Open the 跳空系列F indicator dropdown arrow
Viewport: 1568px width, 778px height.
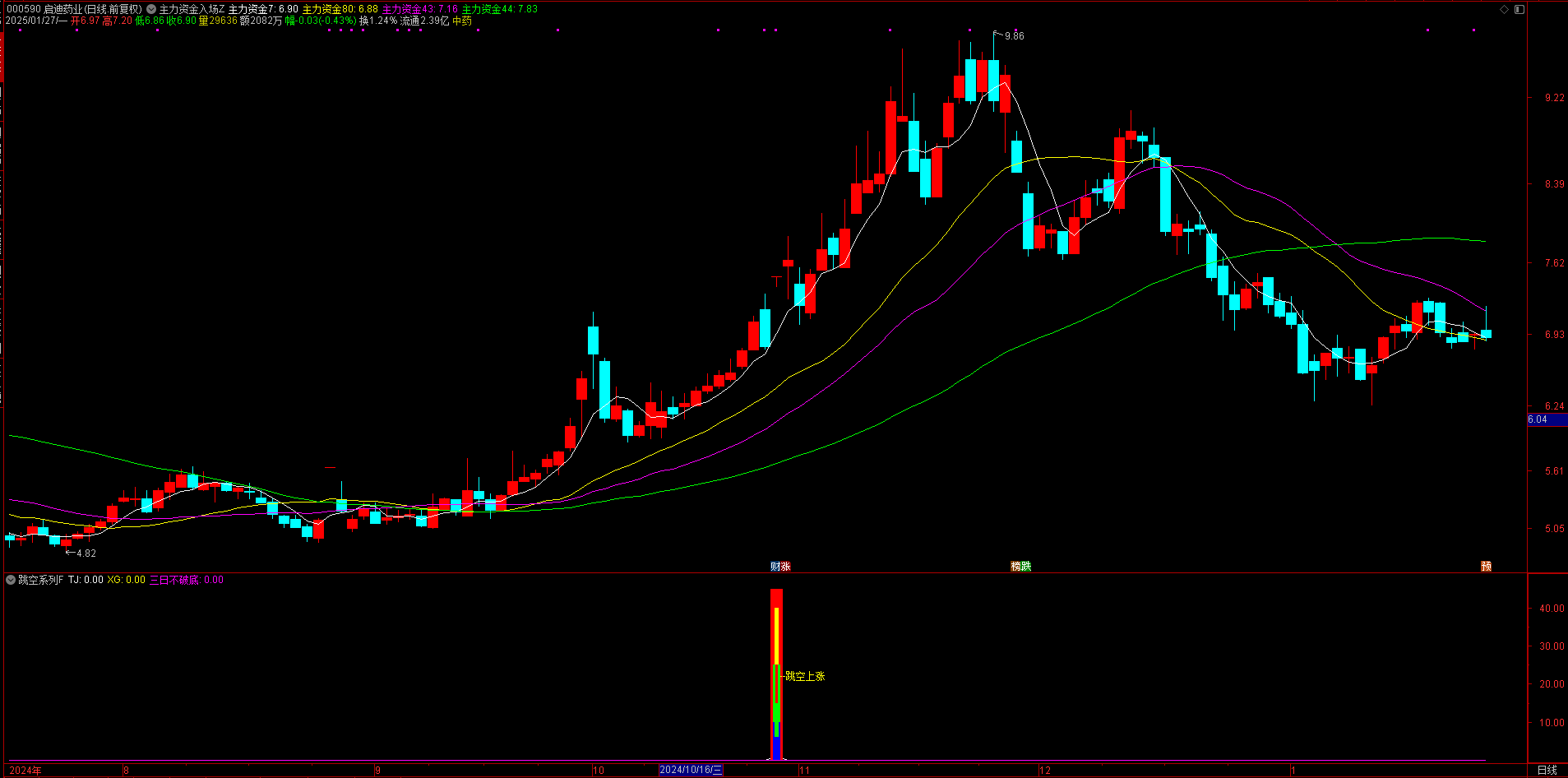tap(11, 580)
